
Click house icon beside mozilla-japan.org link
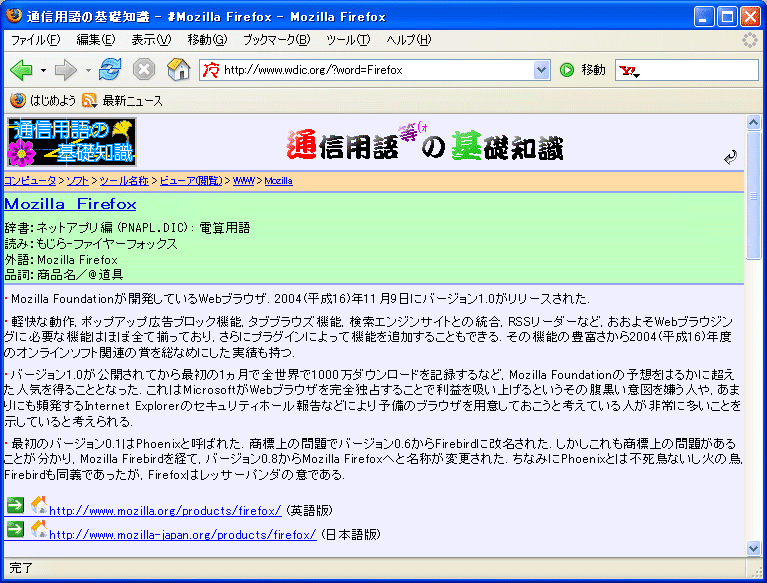click(39, 529)
